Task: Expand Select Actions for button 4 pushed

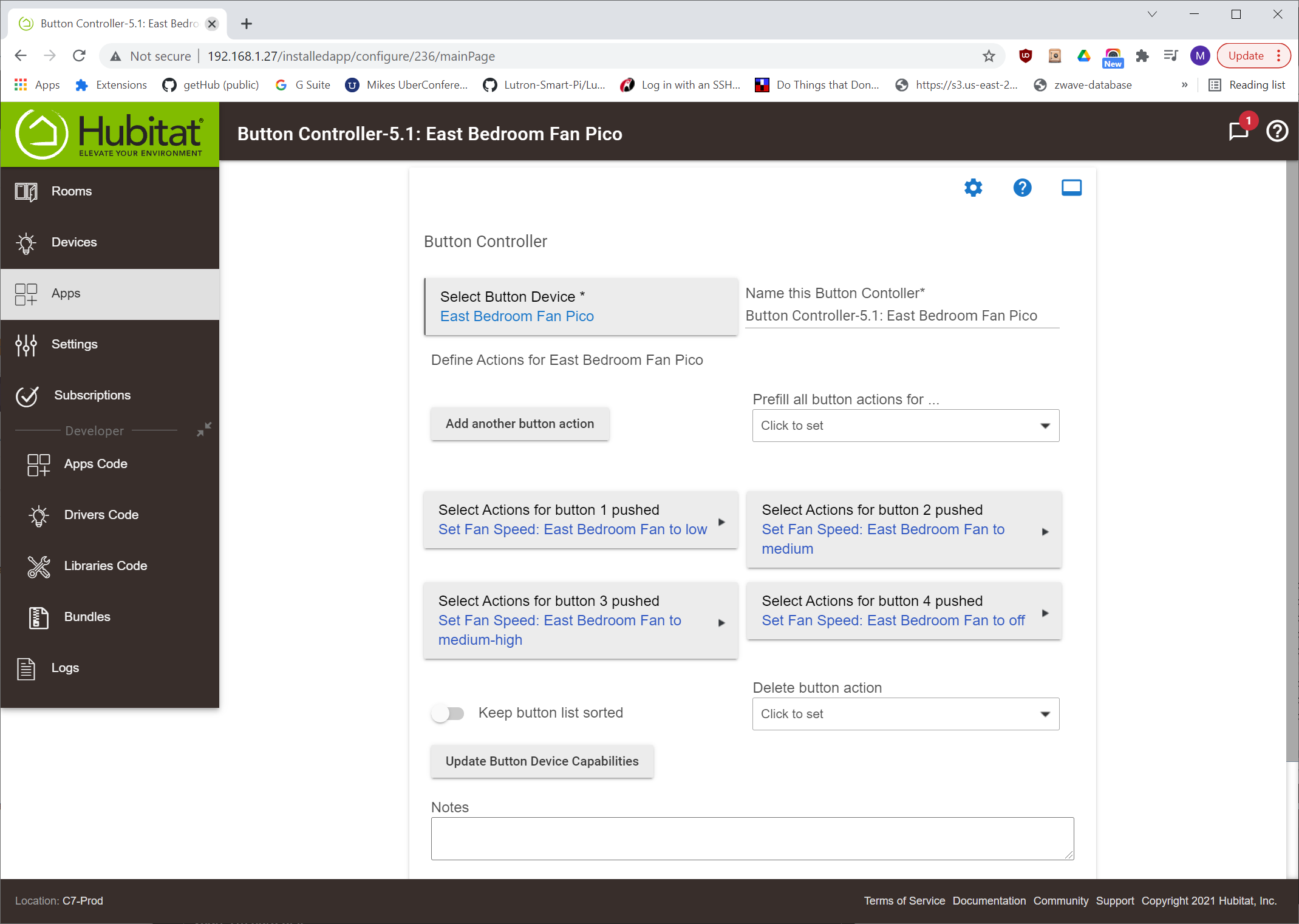Action: point(904,611)
